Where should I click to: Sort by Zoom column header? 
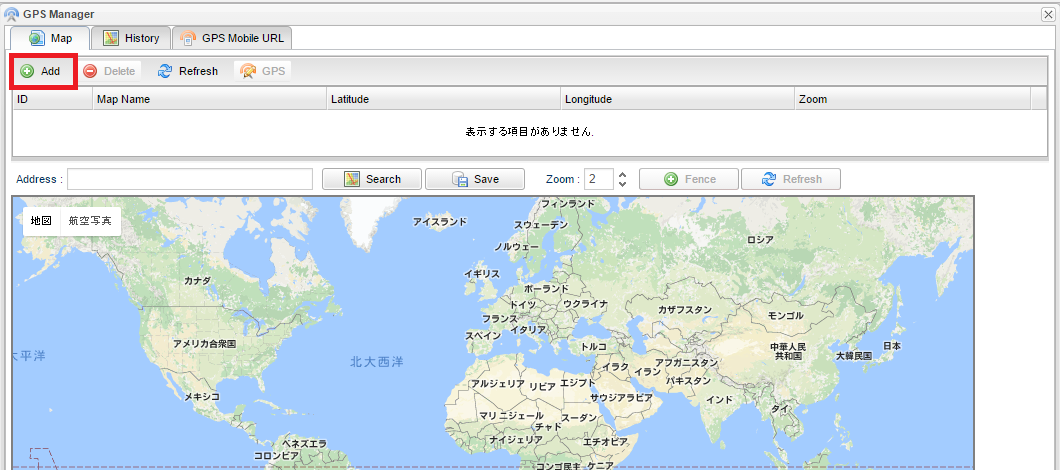913,99
